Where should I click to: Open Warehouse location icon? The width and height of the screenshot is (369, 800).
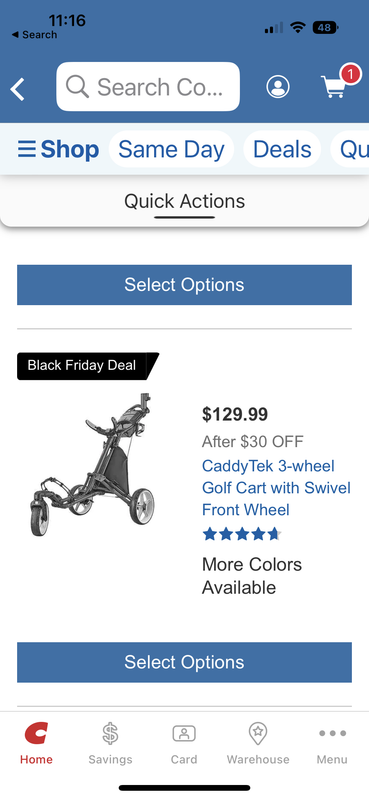click(x=258, y=734)
